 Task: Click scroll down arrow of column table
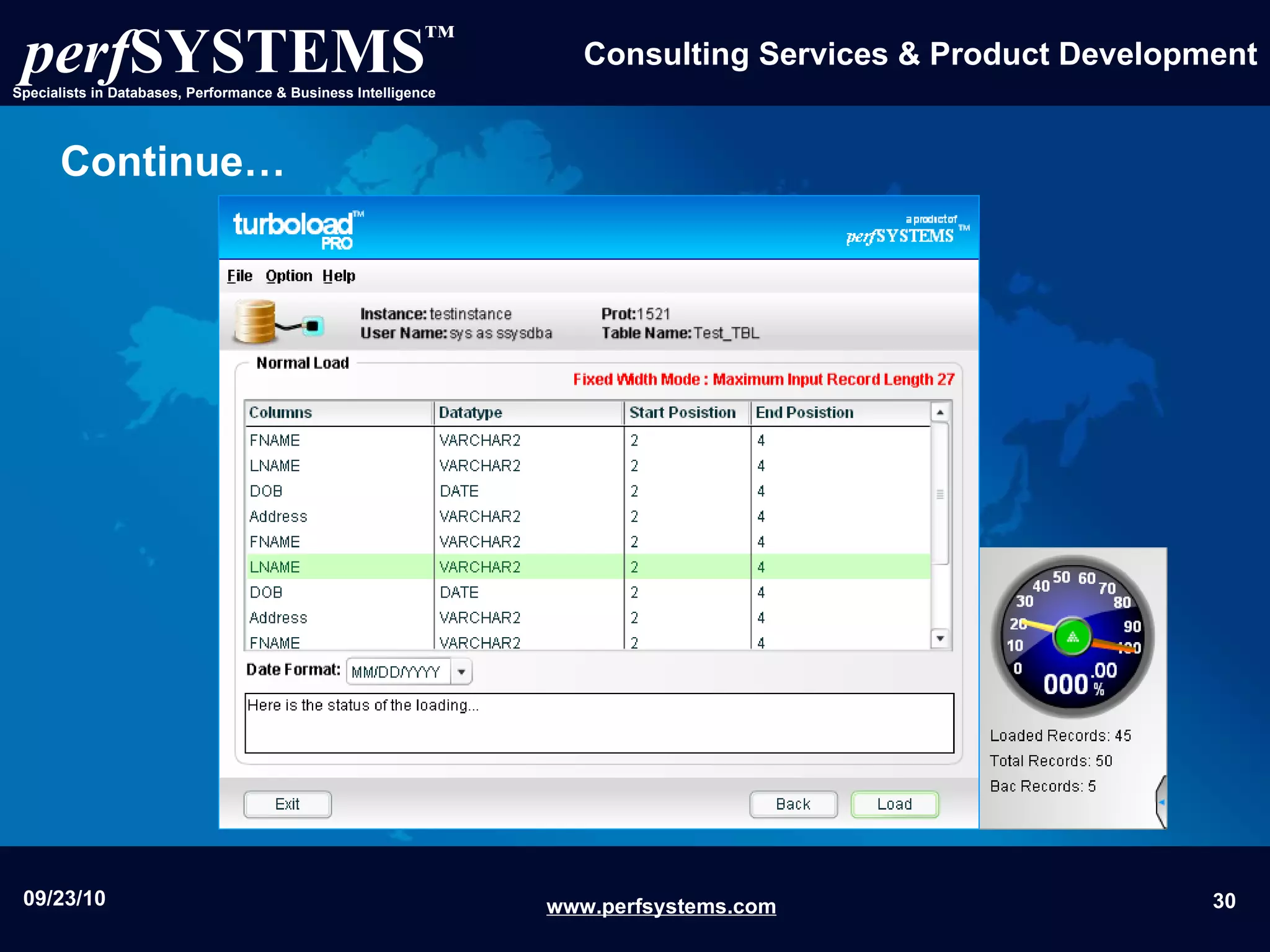940,638
